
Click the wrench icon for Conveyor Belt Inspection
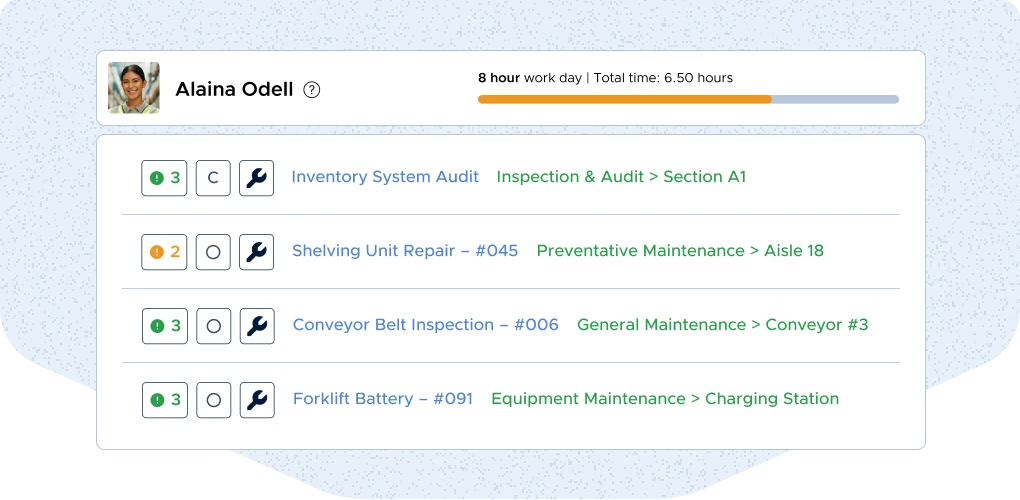(256, 326)
